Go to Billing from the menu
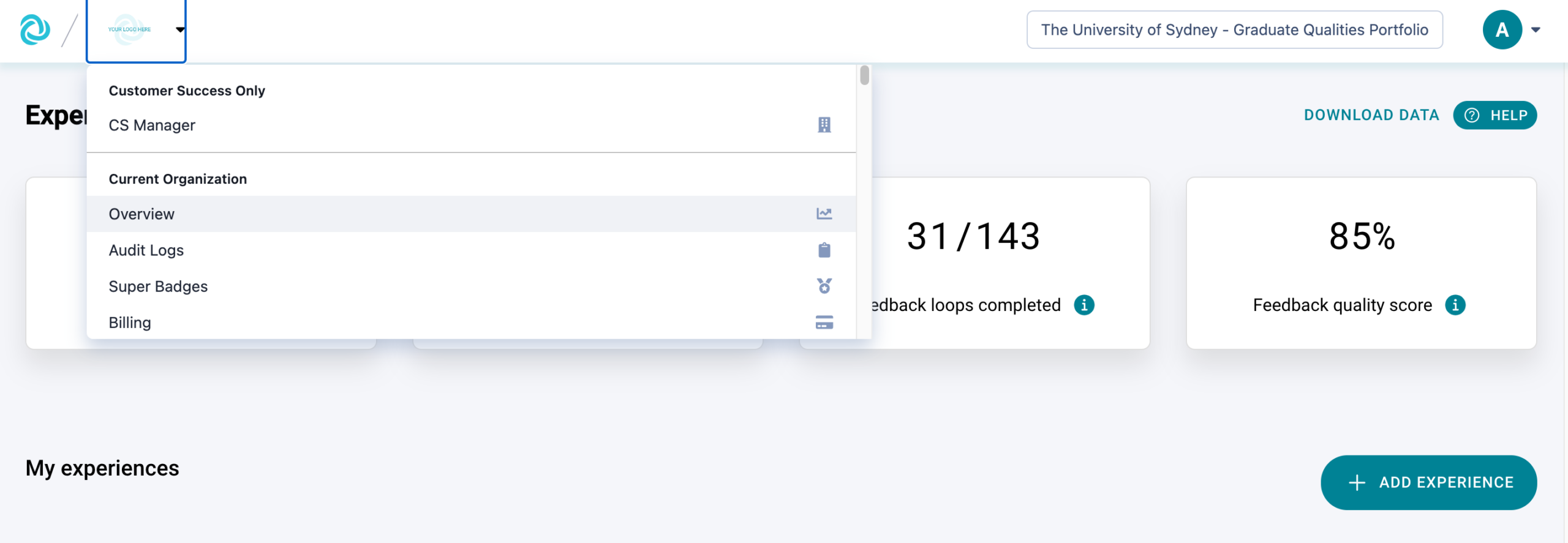 (x=130, y=322)
